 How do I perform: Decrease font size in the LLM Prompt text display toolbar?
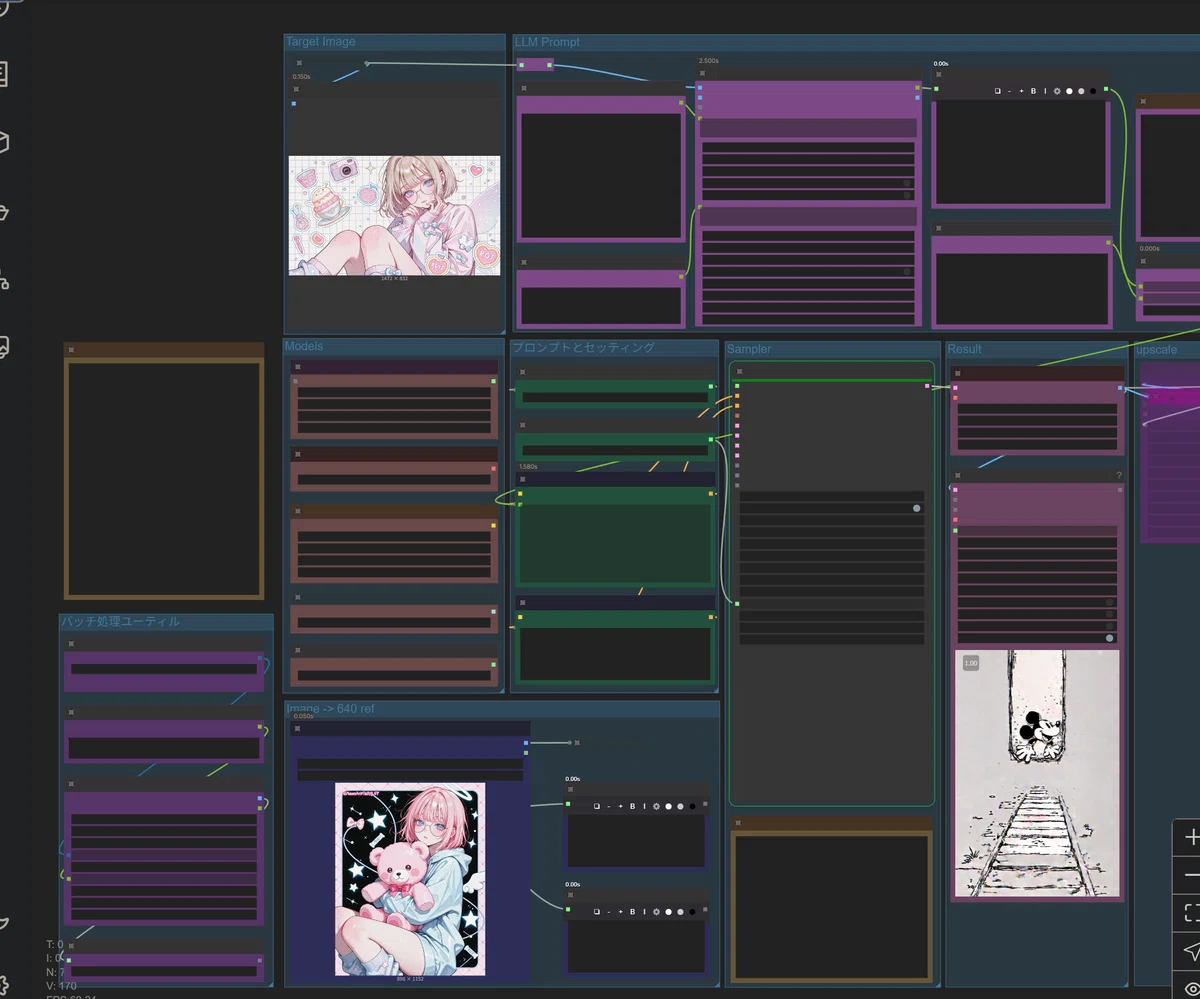coord(1009,91)
